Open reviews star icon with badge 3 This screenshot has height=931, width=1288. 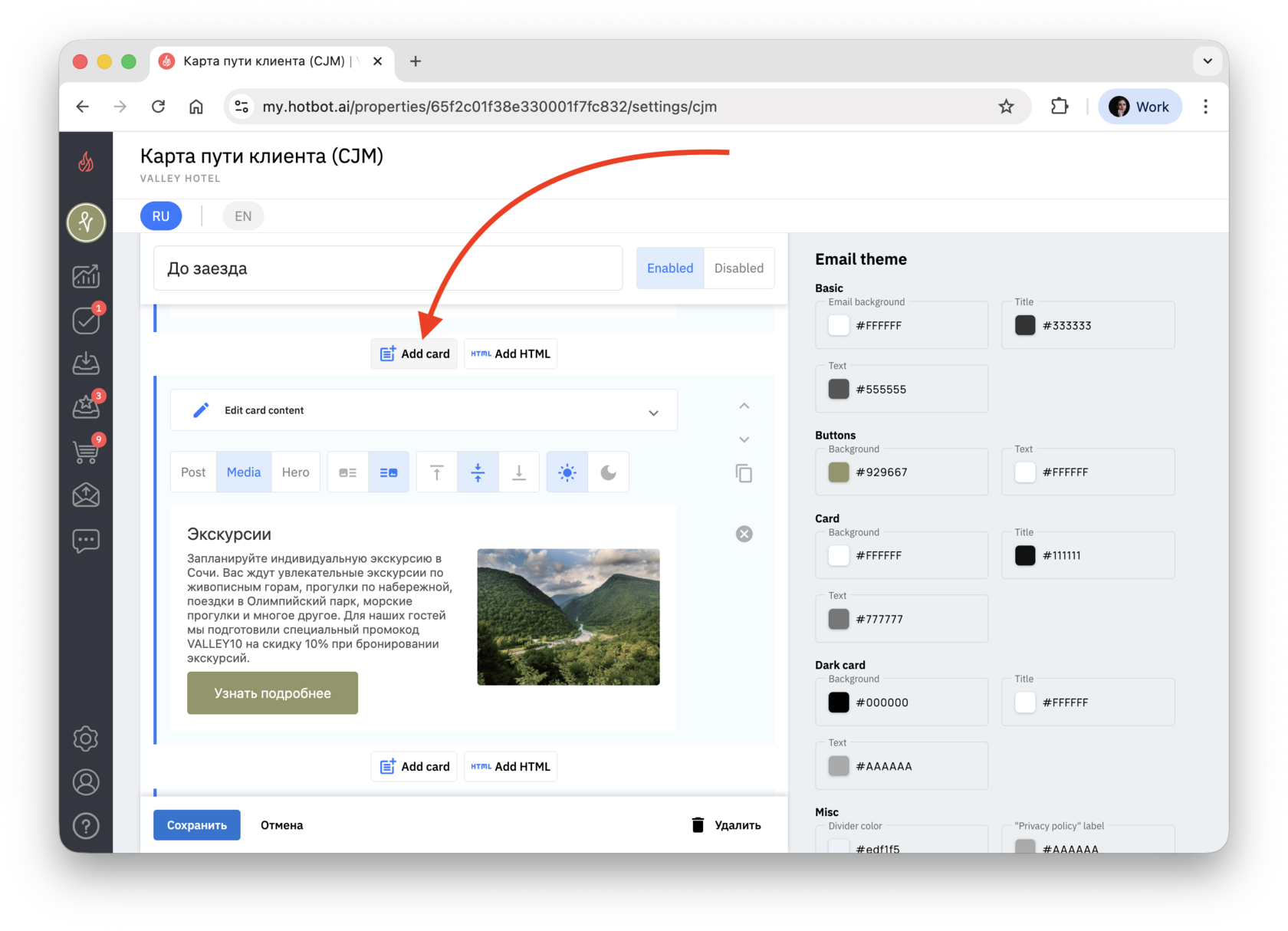coord(87,406)
